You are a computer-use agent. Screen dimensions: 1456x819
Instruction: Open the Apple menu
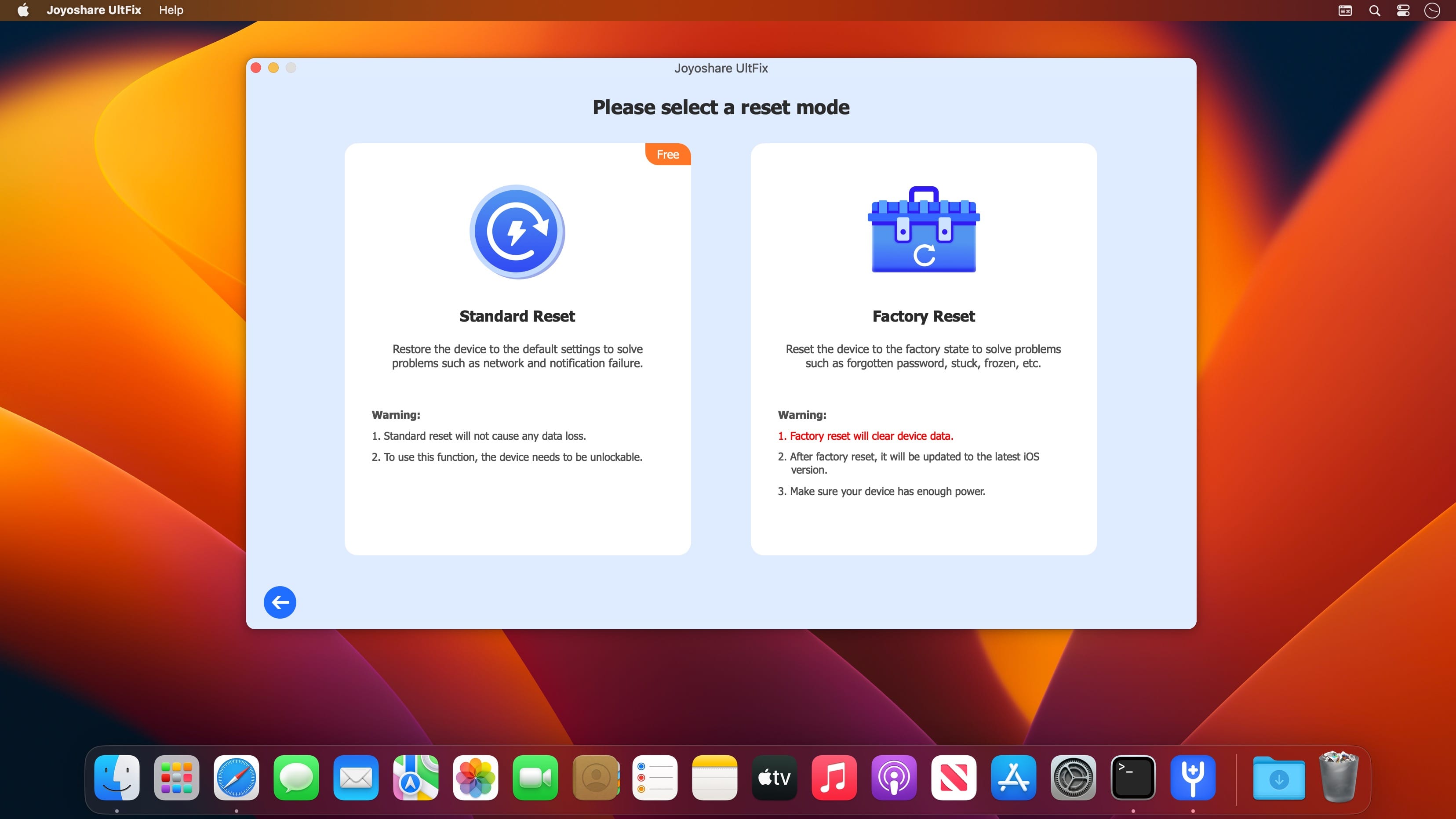(x=23, y=10)
